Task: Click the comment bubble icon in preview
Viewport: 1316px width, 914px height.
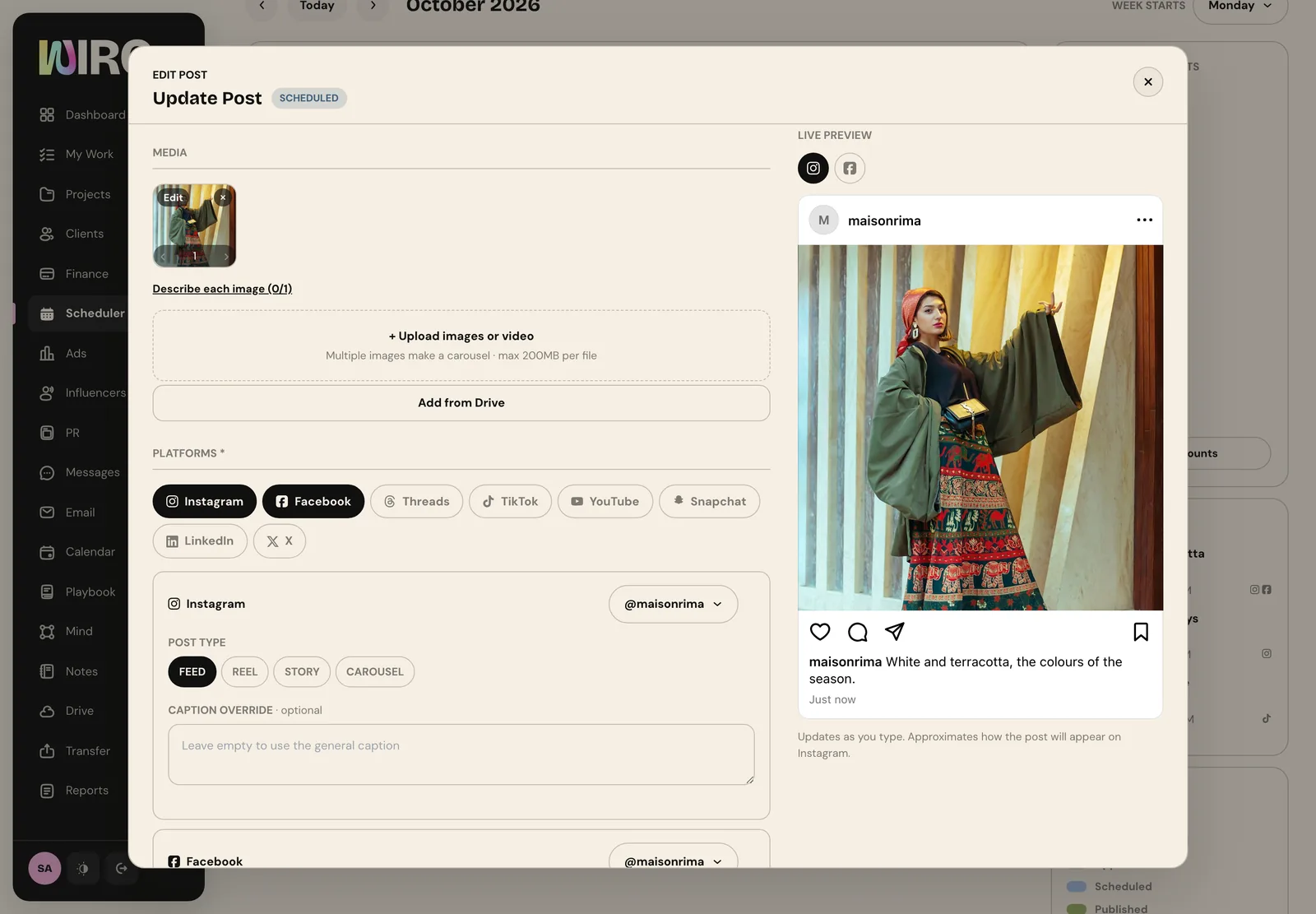Action: [x=857, y=632]
